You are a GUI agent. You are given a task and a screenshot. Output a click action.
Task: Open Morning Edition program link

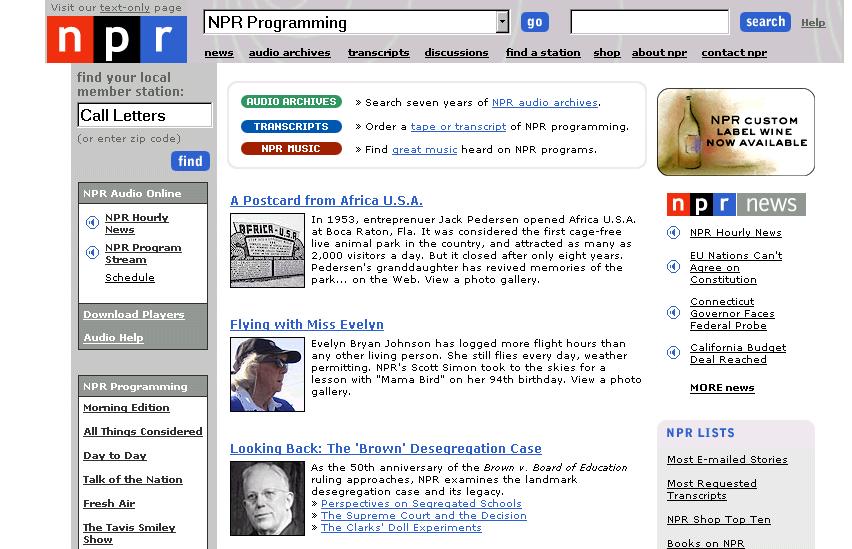126,408
